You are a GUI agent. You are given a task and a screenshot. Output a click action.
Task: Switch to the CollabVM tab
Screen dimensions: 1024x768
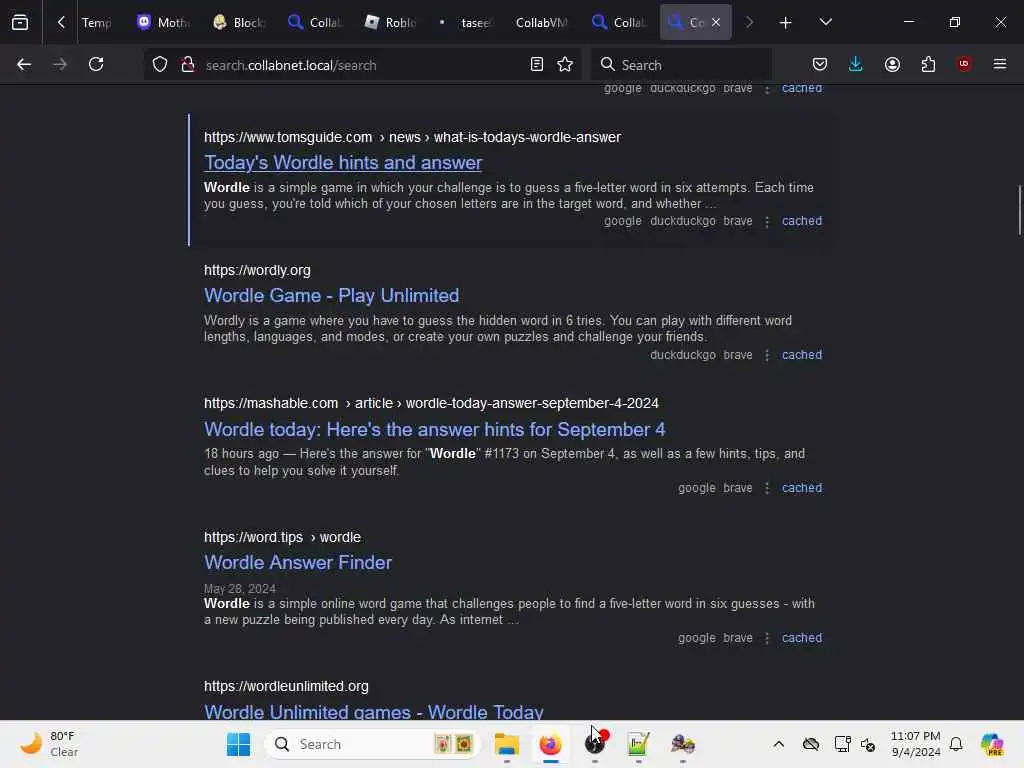pyautogui.click(x=541, y=23)
